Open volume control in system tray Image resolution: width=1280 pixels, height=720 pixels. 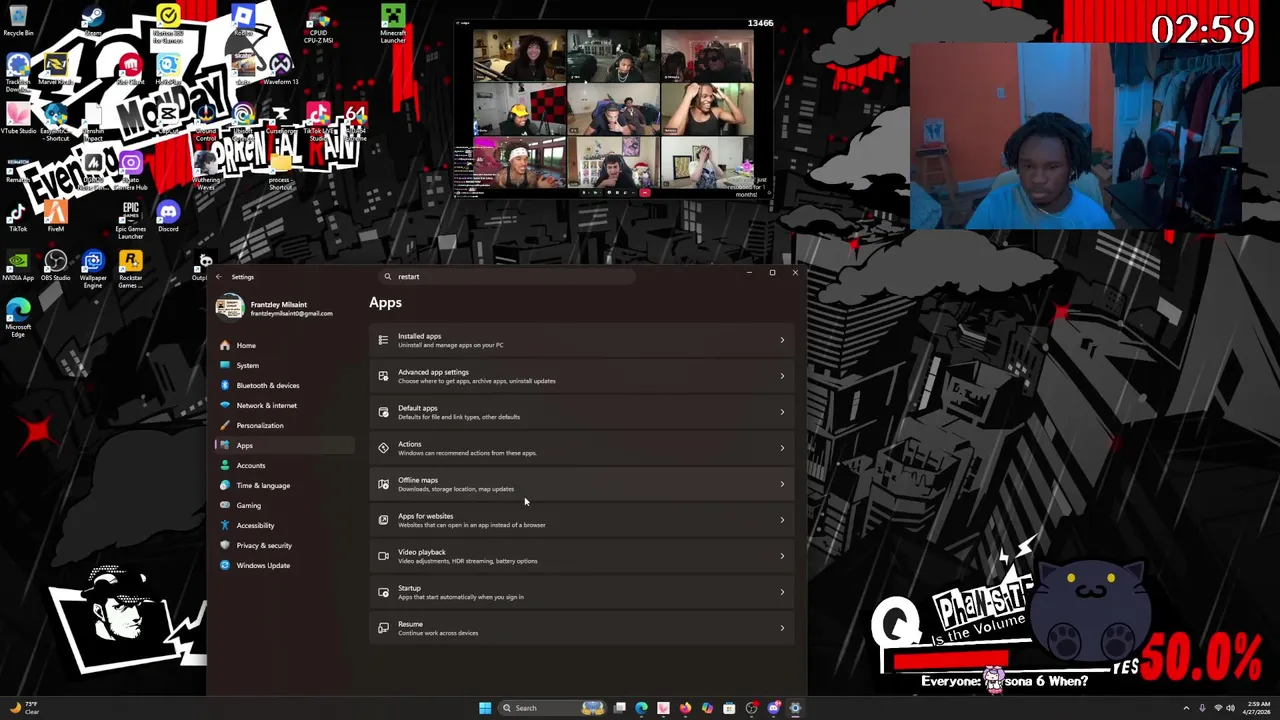(1230, 708)
